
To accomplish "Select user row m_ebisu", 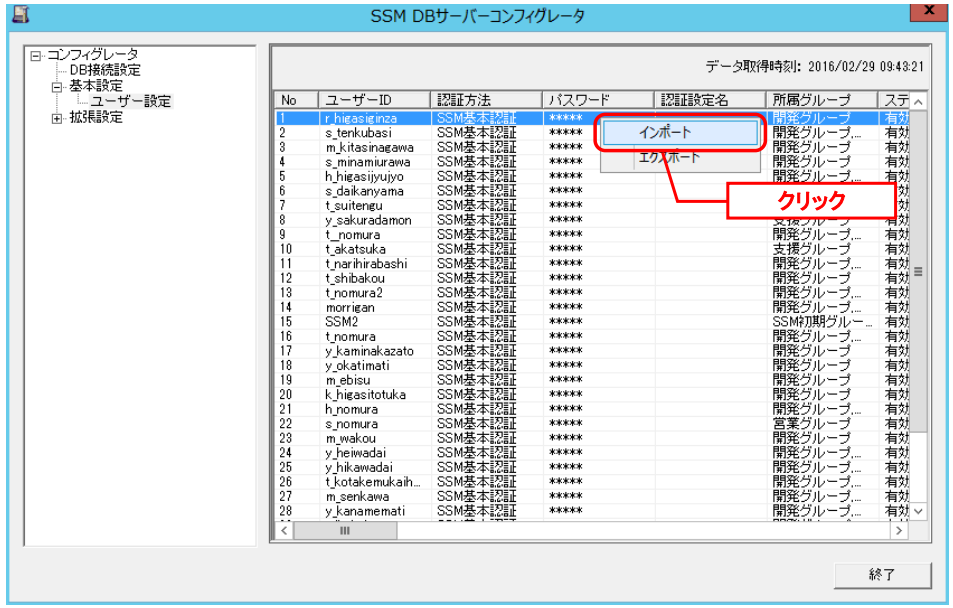I will point(593,380).
